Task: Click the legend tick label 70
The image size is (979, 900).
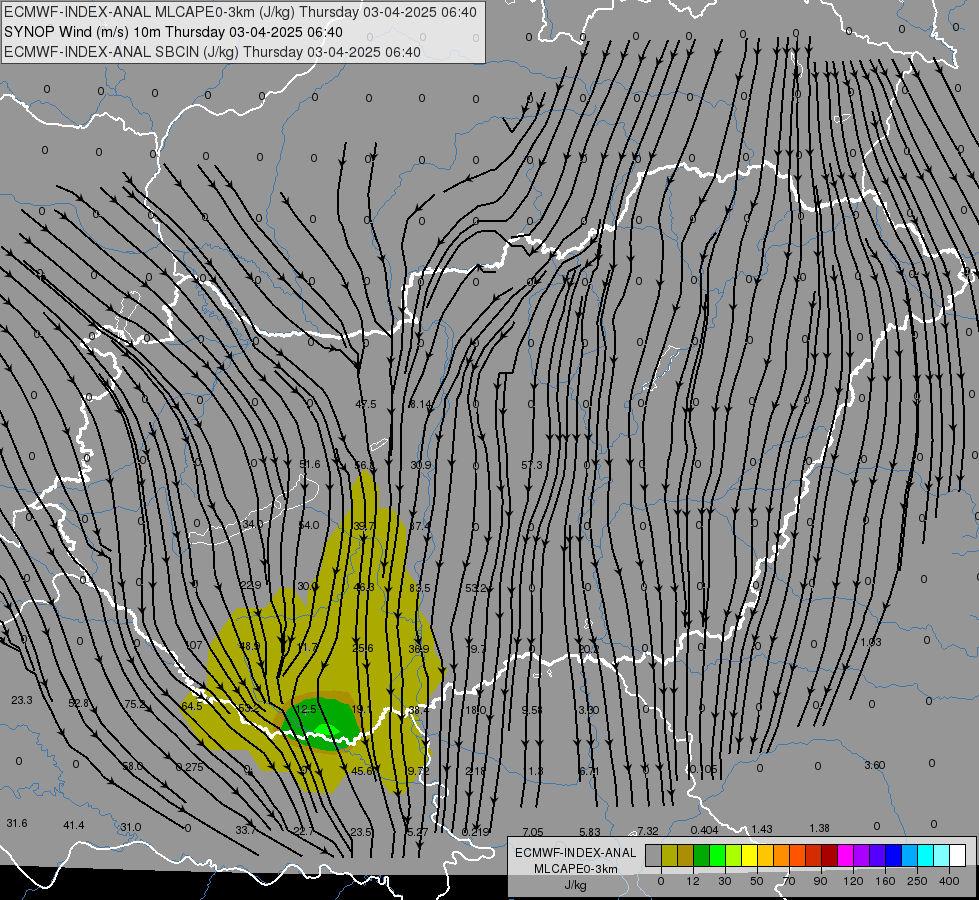Action: coord(789,881)
